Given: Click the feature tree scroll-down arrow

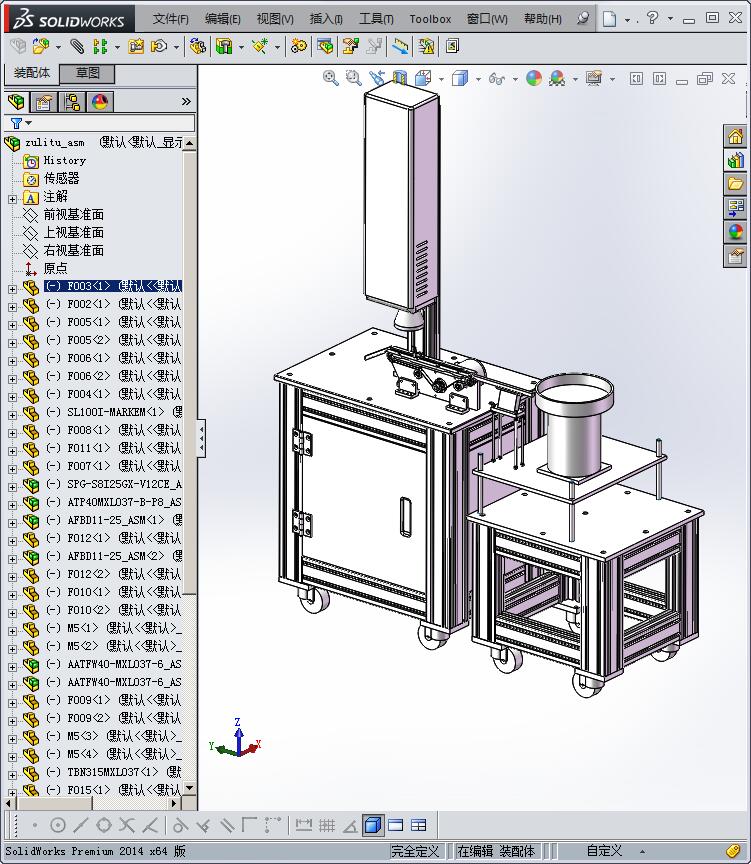Looking at the screenshot, I should point(190,788).
